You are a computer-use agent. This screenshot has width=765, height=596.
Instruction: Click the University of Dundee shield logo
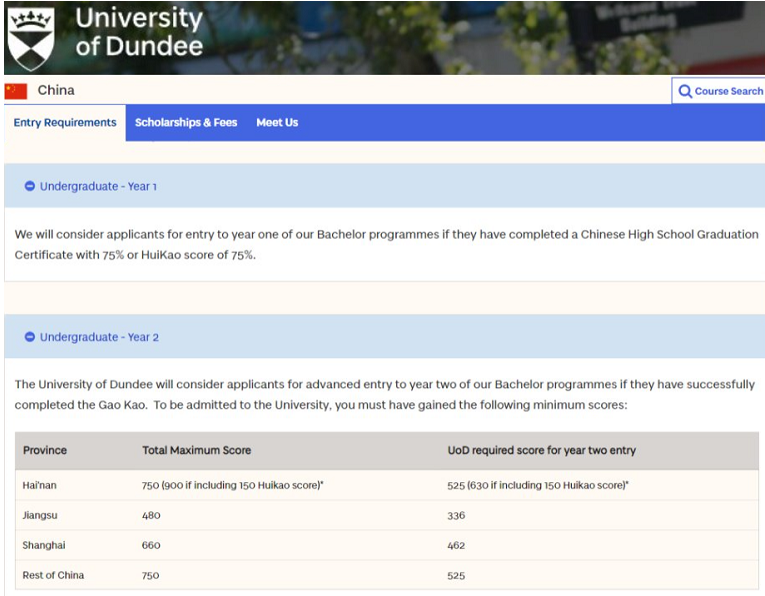[32, 39]
